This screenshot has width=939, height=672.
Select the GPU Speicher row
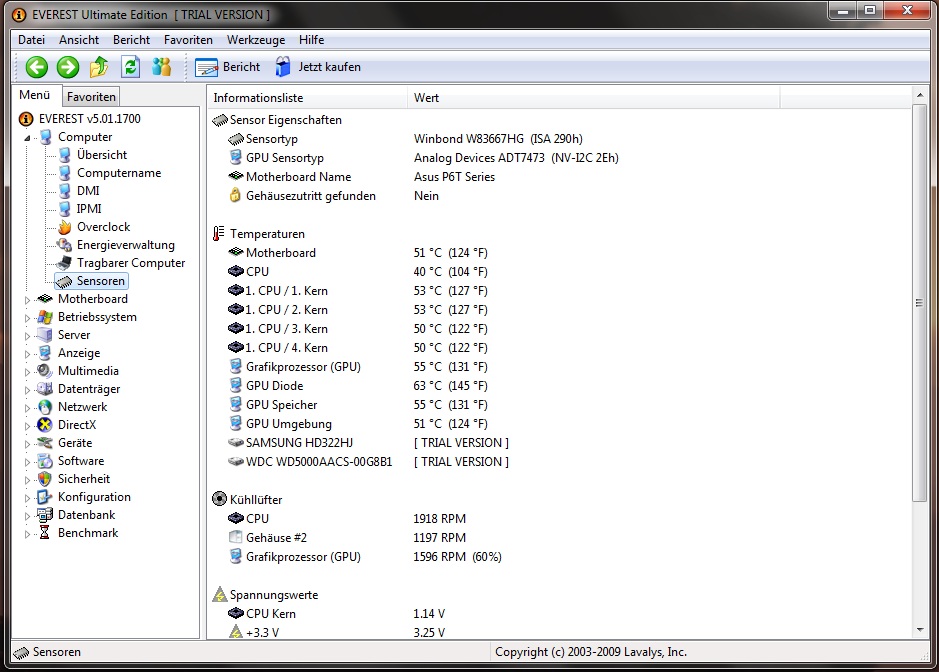358,405
